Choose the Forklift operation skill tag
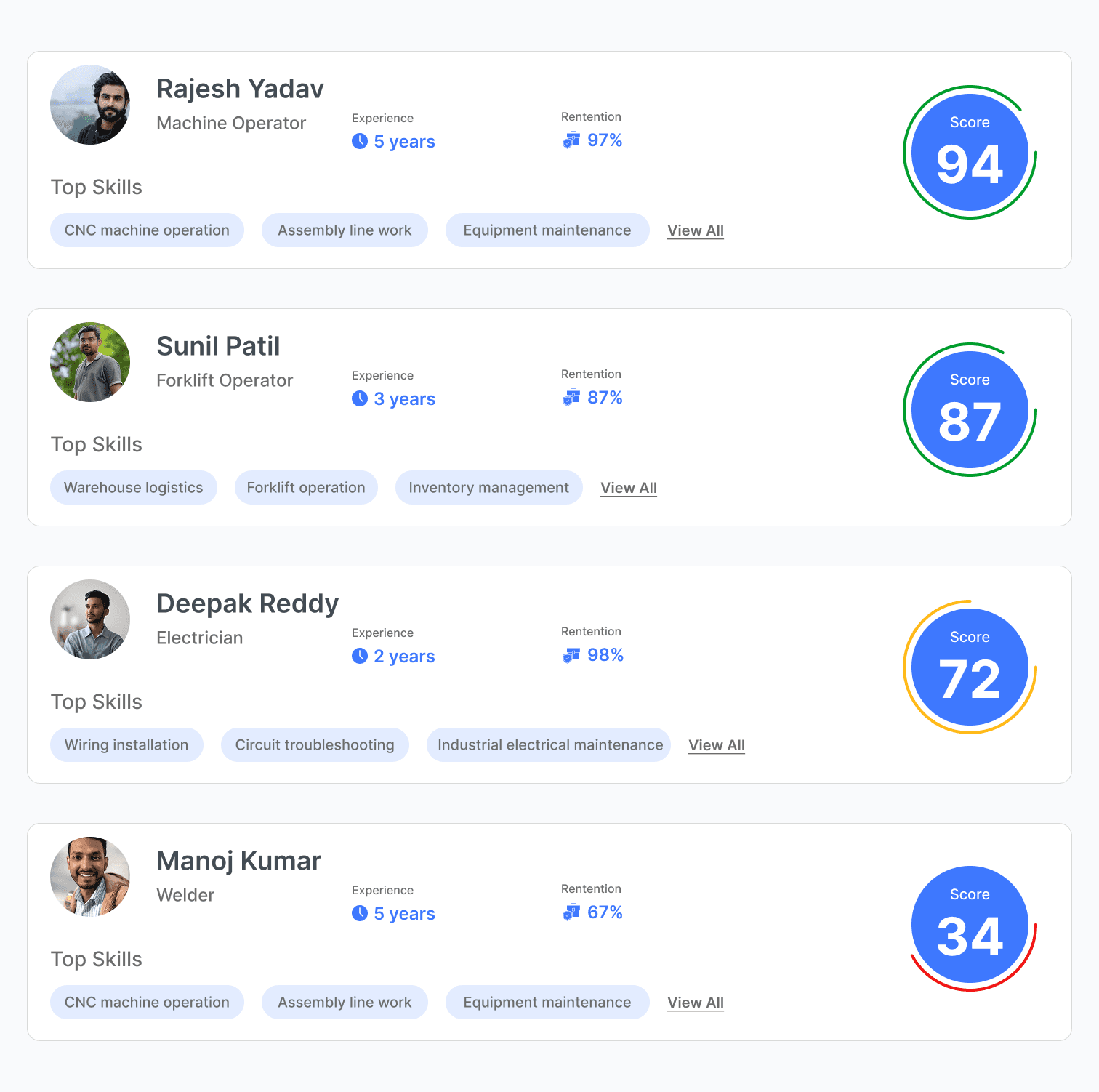This screenshot has width=1099, height=1092. (306, 488)
